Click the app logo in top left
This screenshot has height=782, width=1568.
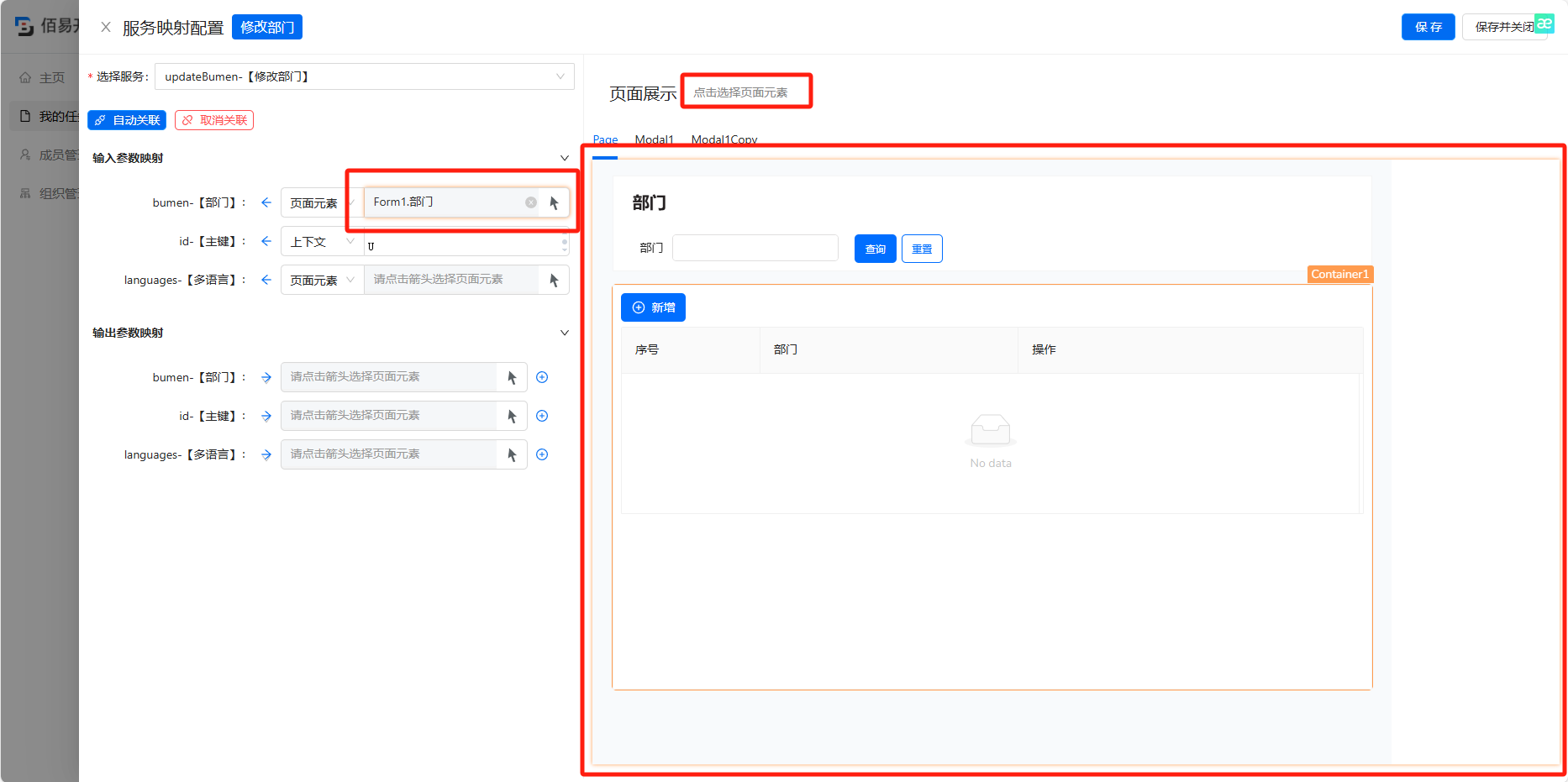point(24,26)
